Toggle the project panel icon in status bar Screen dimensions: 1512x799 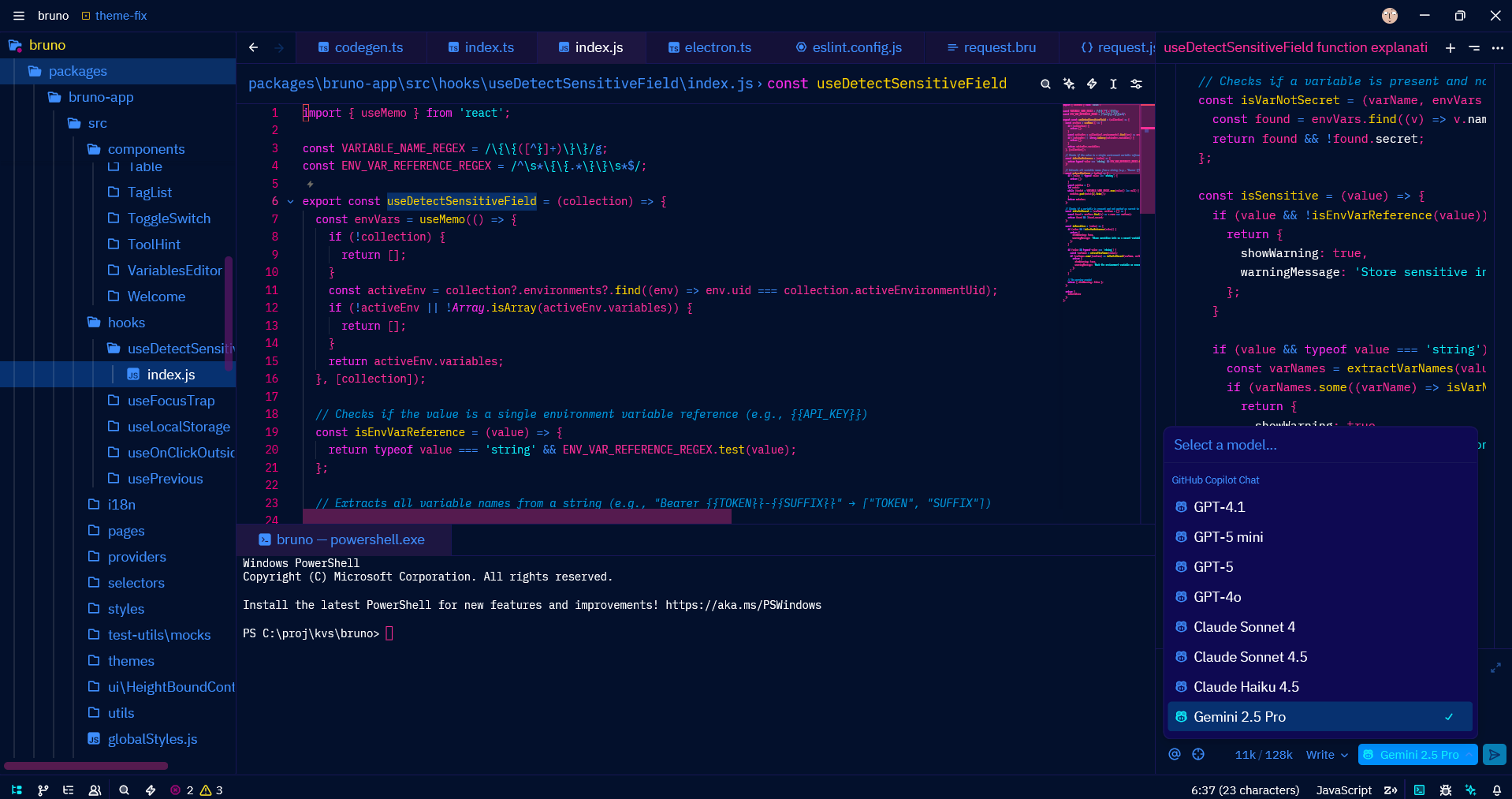point(17,790)
